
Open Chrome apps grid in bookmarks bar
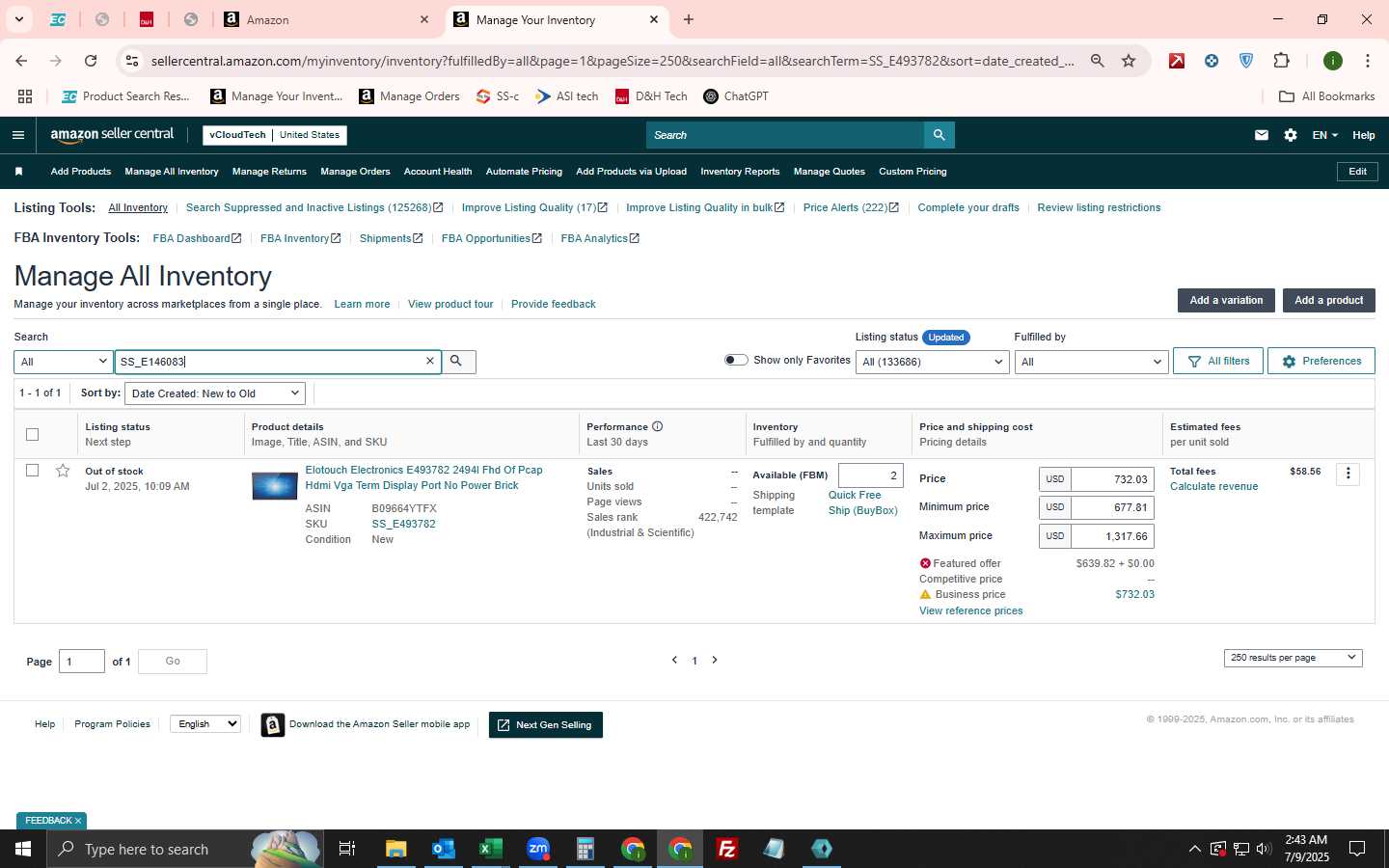25,96
